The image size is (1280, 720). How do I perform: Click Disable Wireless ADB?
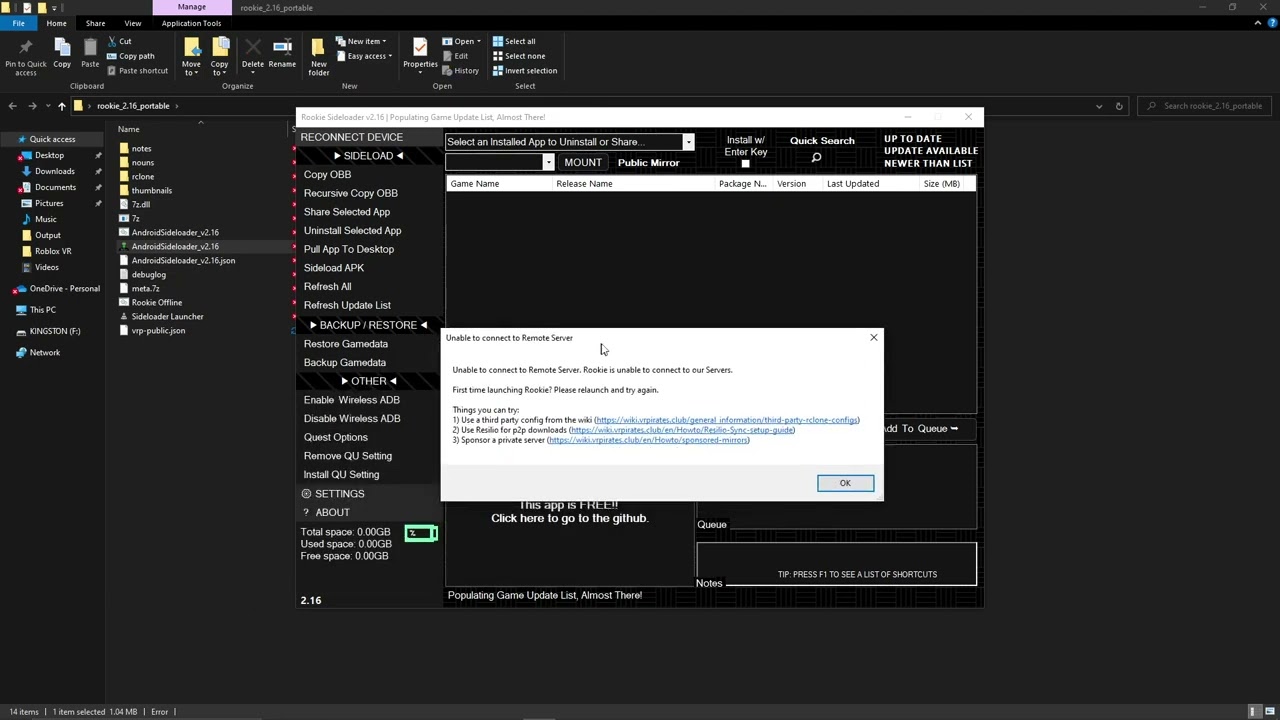pos(352,419)
